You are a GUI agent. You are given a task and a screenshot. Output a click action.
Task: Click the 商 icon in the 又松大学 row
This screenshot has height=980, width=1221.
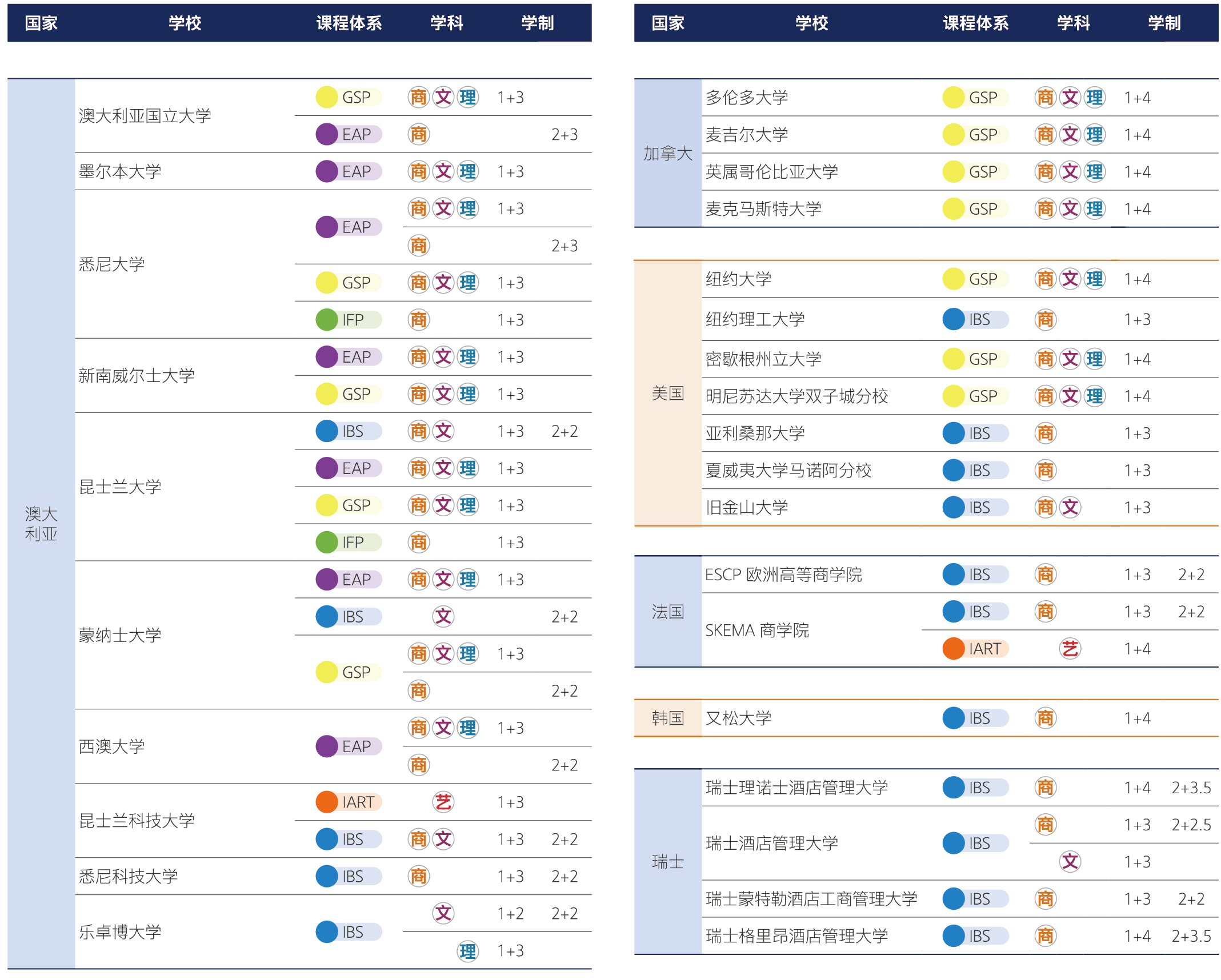(x=1046, y=718)
